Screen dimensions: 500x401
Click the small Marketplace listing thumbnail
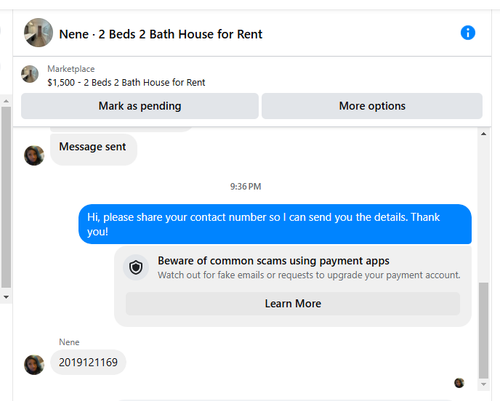tap(30, 74)
